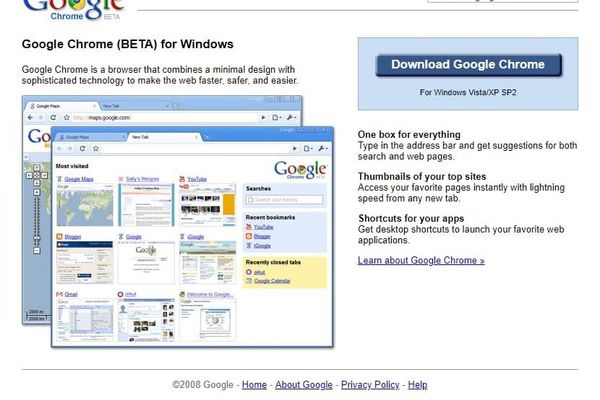Click the empty address bar in New Tab window
The height and width of the screenshot is (400, 600).
click(x=195, y=149)
